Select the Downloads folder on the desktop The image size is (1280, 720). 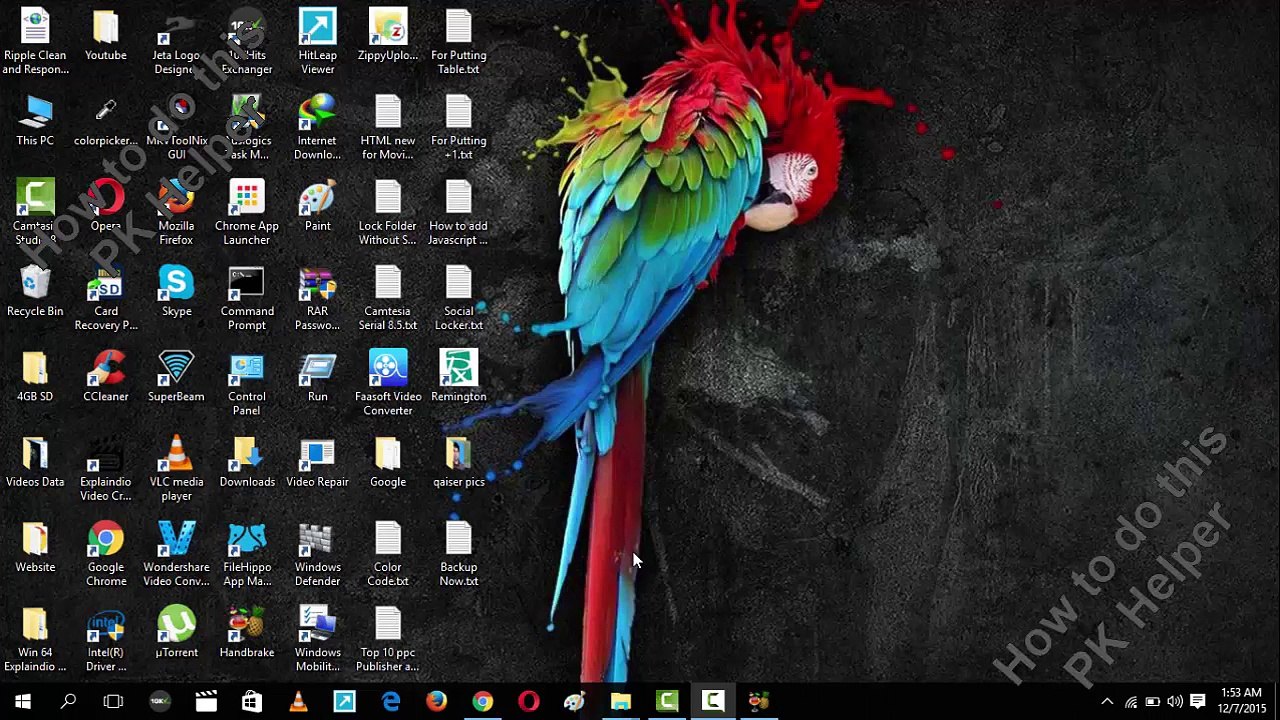pos(247,462)
